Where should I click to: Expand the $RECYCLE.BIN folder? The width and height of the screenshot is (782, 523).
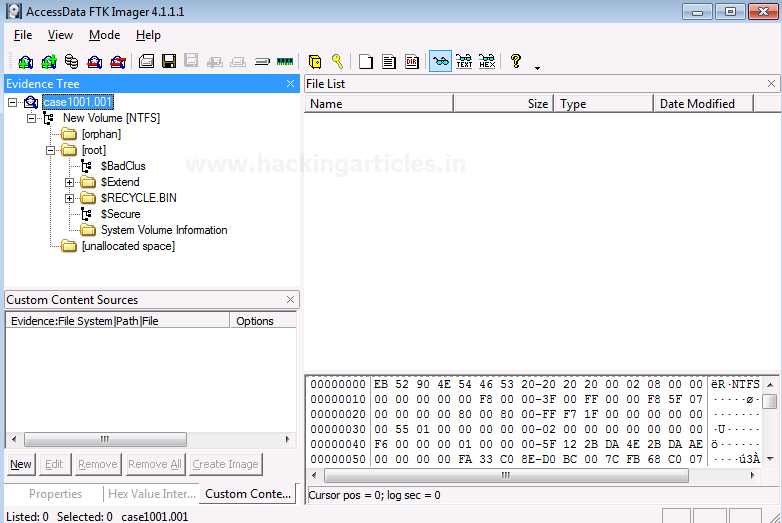tap(69, 198)
